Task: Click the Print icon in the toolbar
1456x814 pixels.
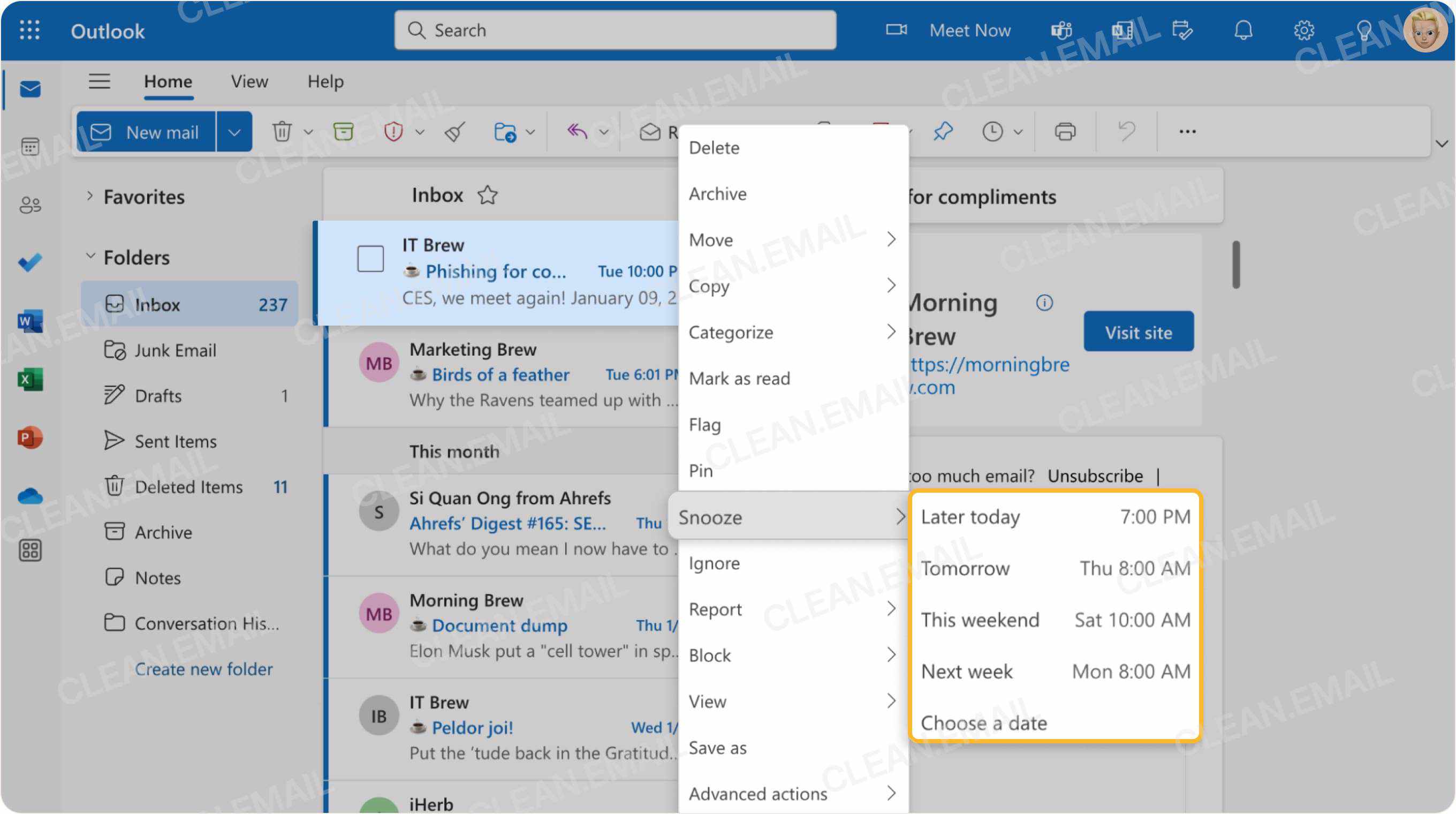Action: click(1065, 131)
